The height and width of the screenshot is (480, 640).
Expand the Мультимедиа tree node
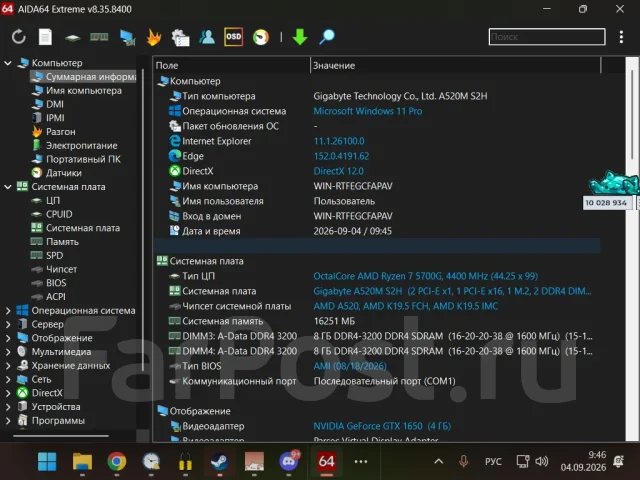pyautogui.click(x=8, y=352)
